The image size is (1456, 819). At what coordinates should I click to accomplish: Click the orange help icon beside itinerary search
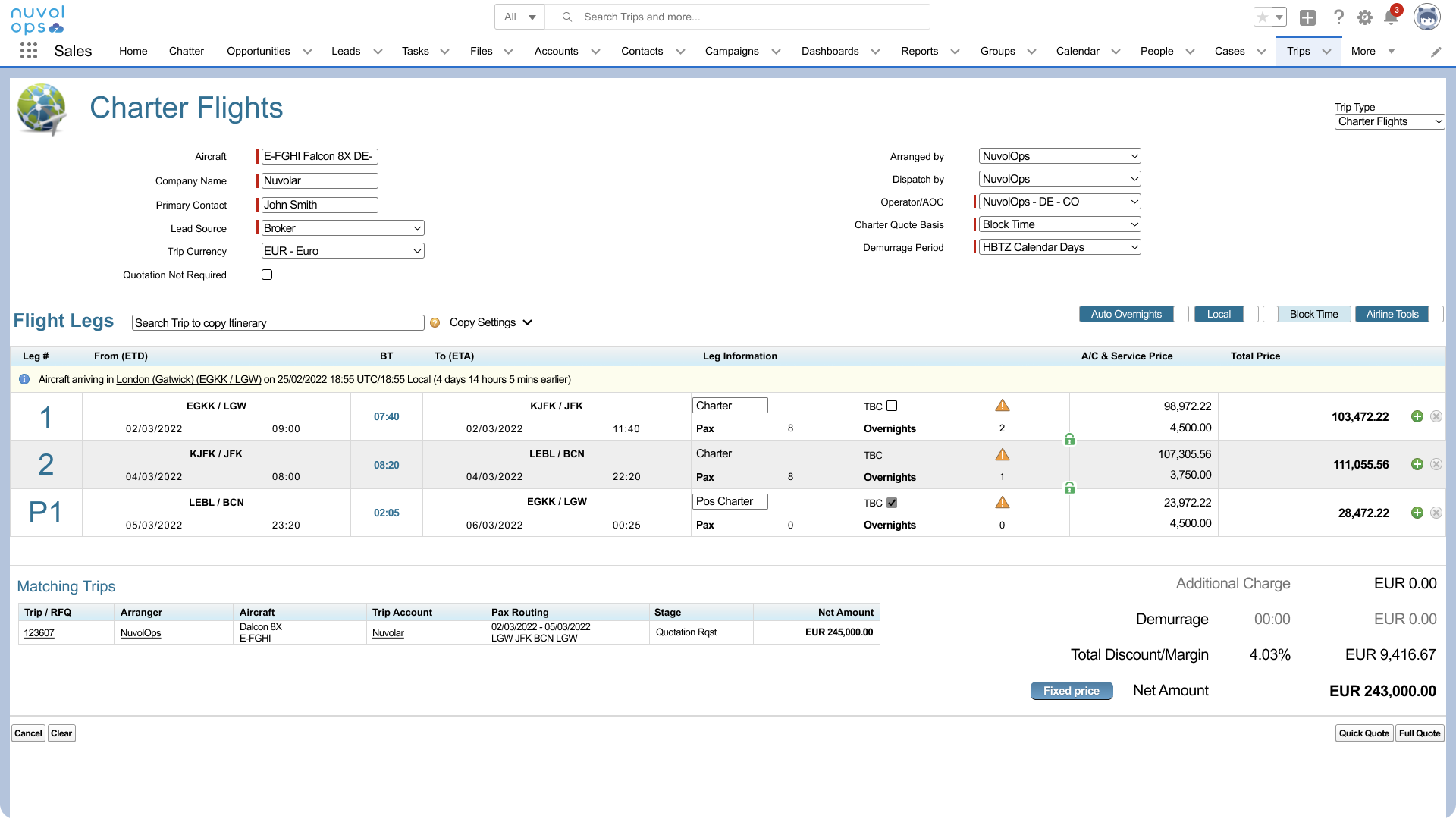[435, 323]
